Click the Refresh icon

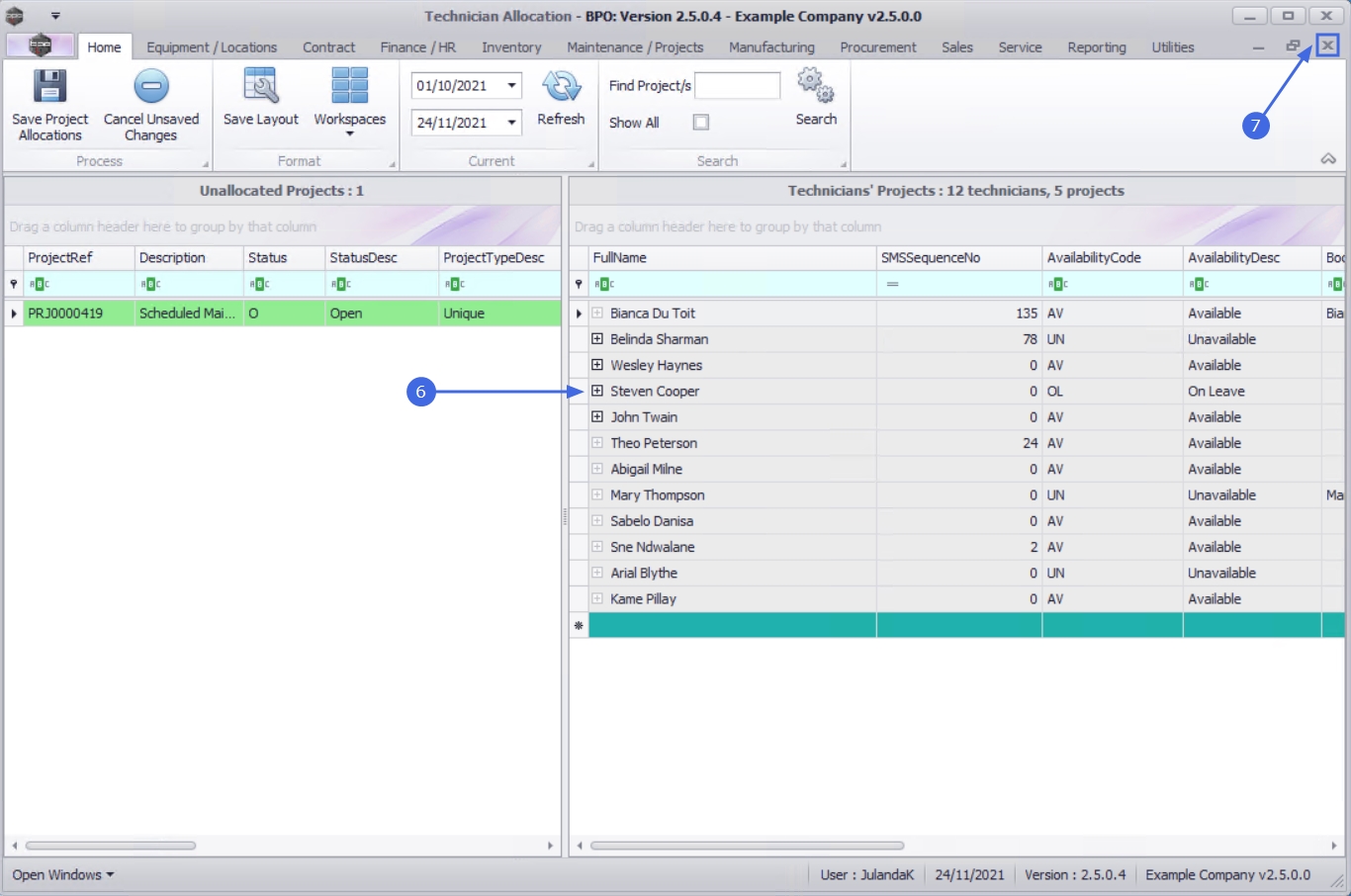(561, 87)
